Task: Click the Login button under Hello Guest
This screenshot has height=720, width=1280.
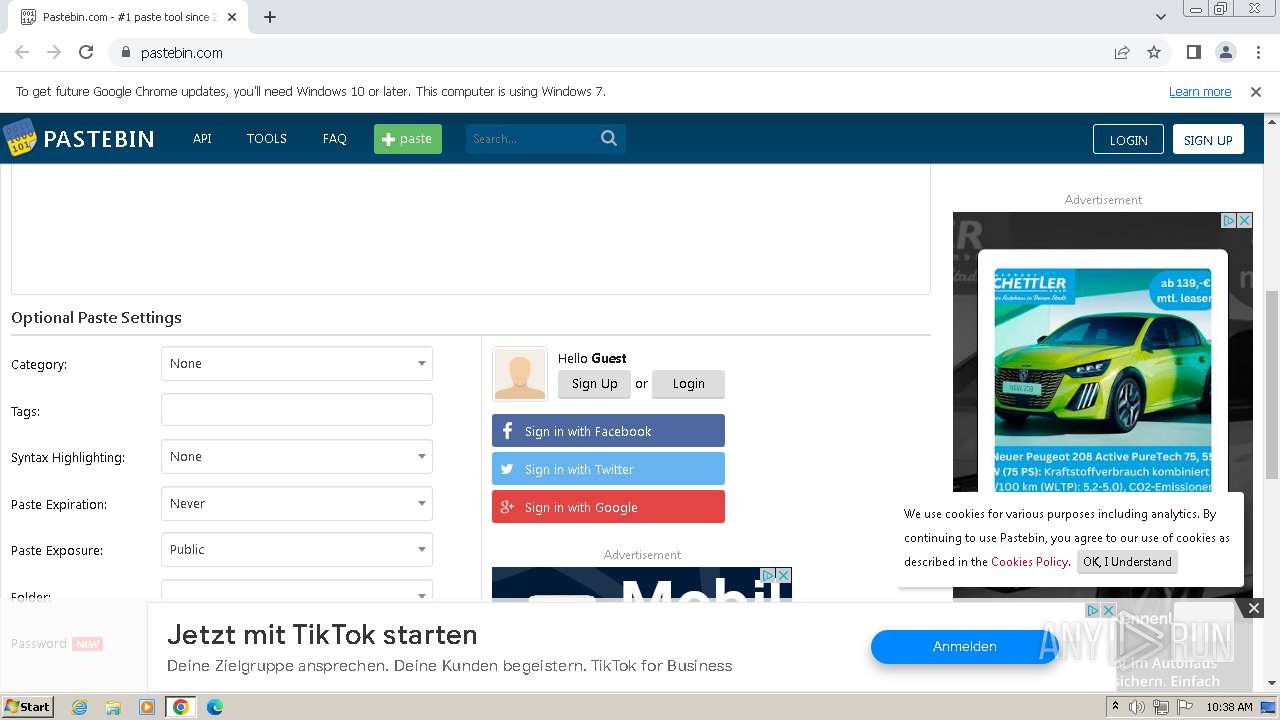Action: 688,384
